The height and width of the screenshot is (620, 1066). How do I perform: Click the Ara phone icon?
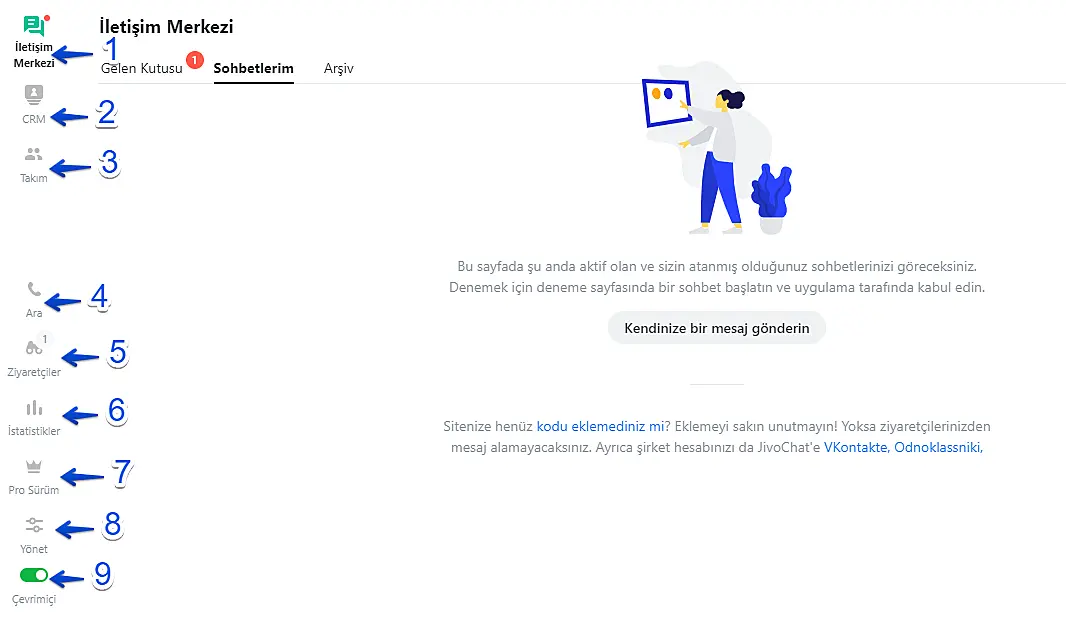[34, 290]
